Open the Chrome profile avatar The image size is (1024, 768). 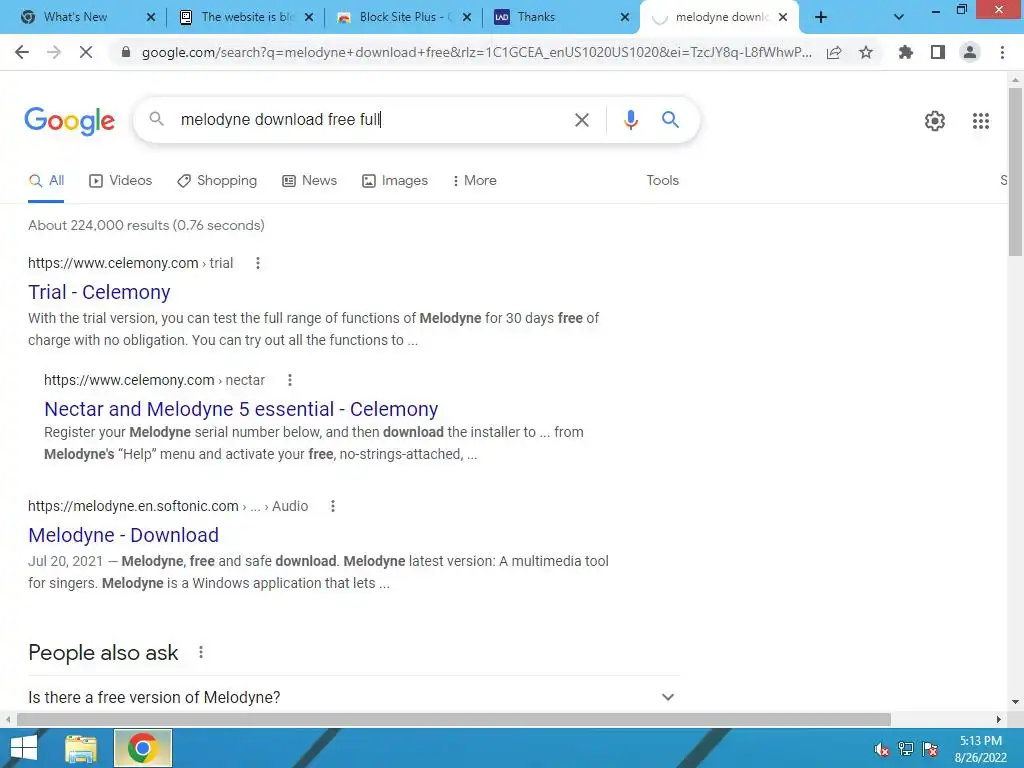(x=970, y=52)
